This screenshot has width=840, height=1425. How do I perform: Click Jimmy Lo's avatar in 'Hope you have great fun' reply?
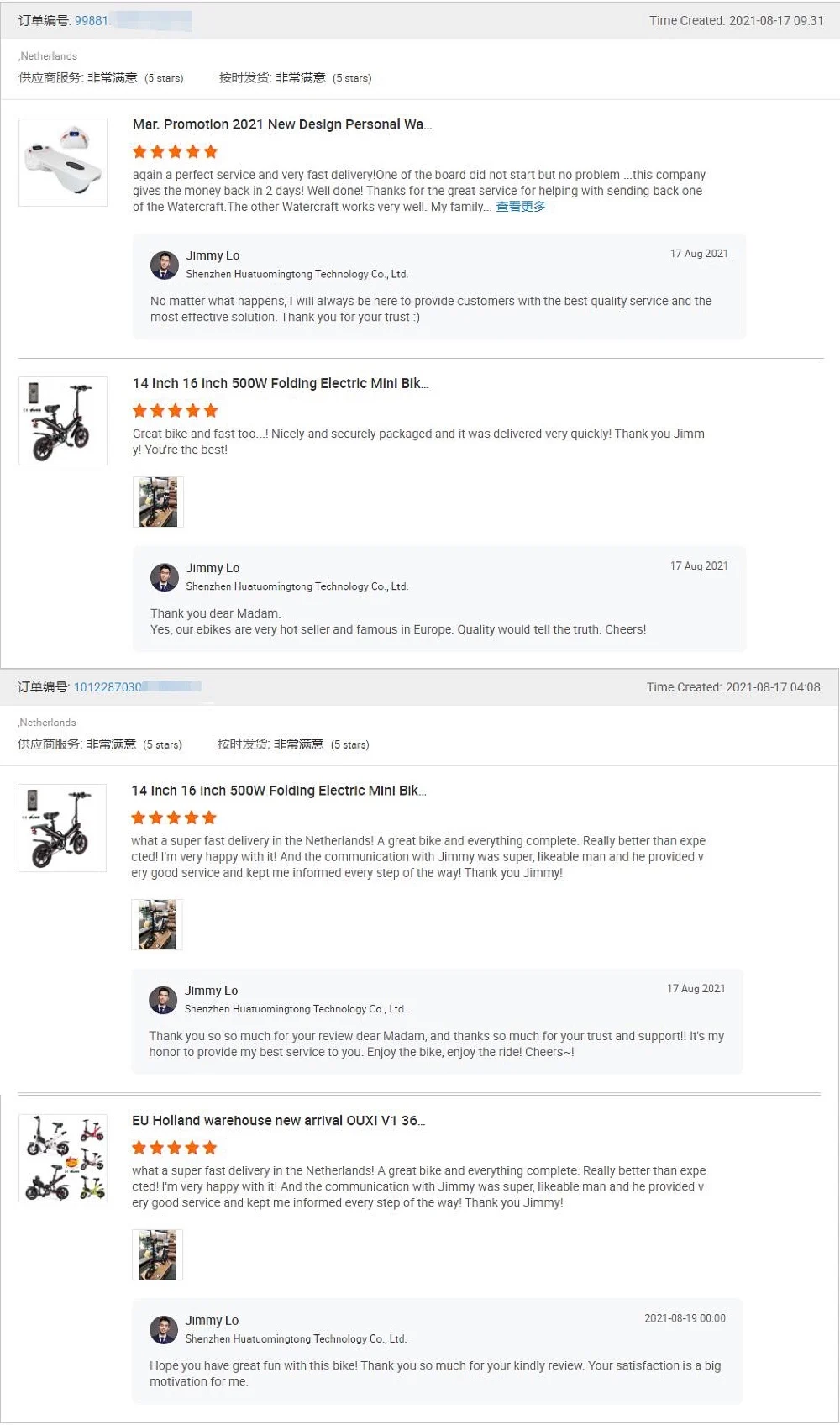coord(164,1329)
